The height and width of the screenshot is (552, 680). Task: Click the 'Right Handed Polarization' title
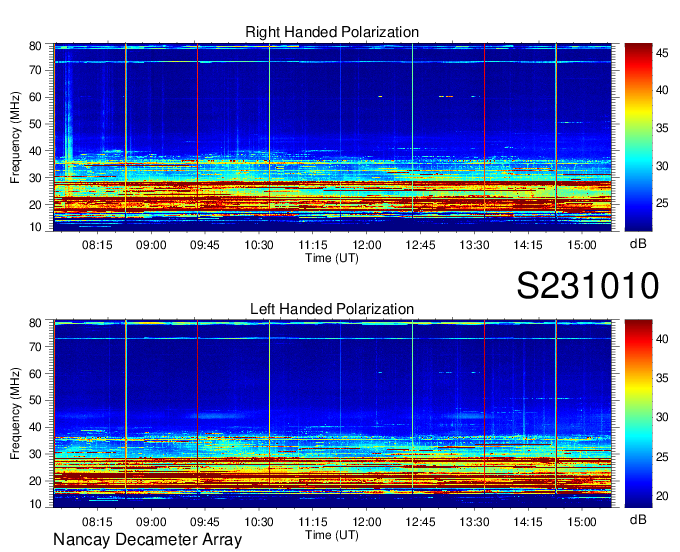tap(332, 32)
